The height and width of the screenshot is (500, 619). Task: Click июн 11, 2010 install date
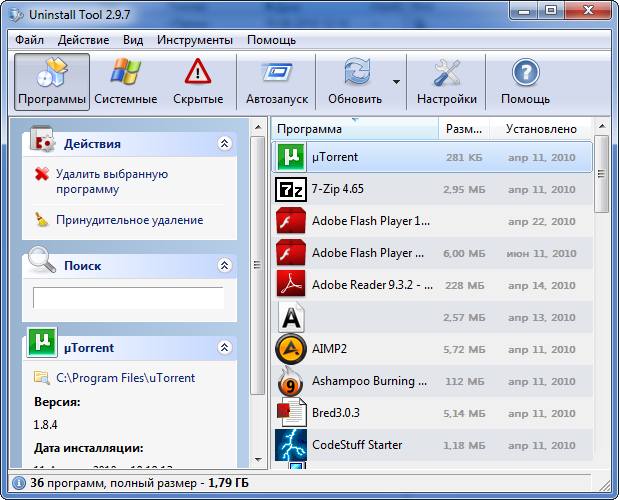point(541,253)
